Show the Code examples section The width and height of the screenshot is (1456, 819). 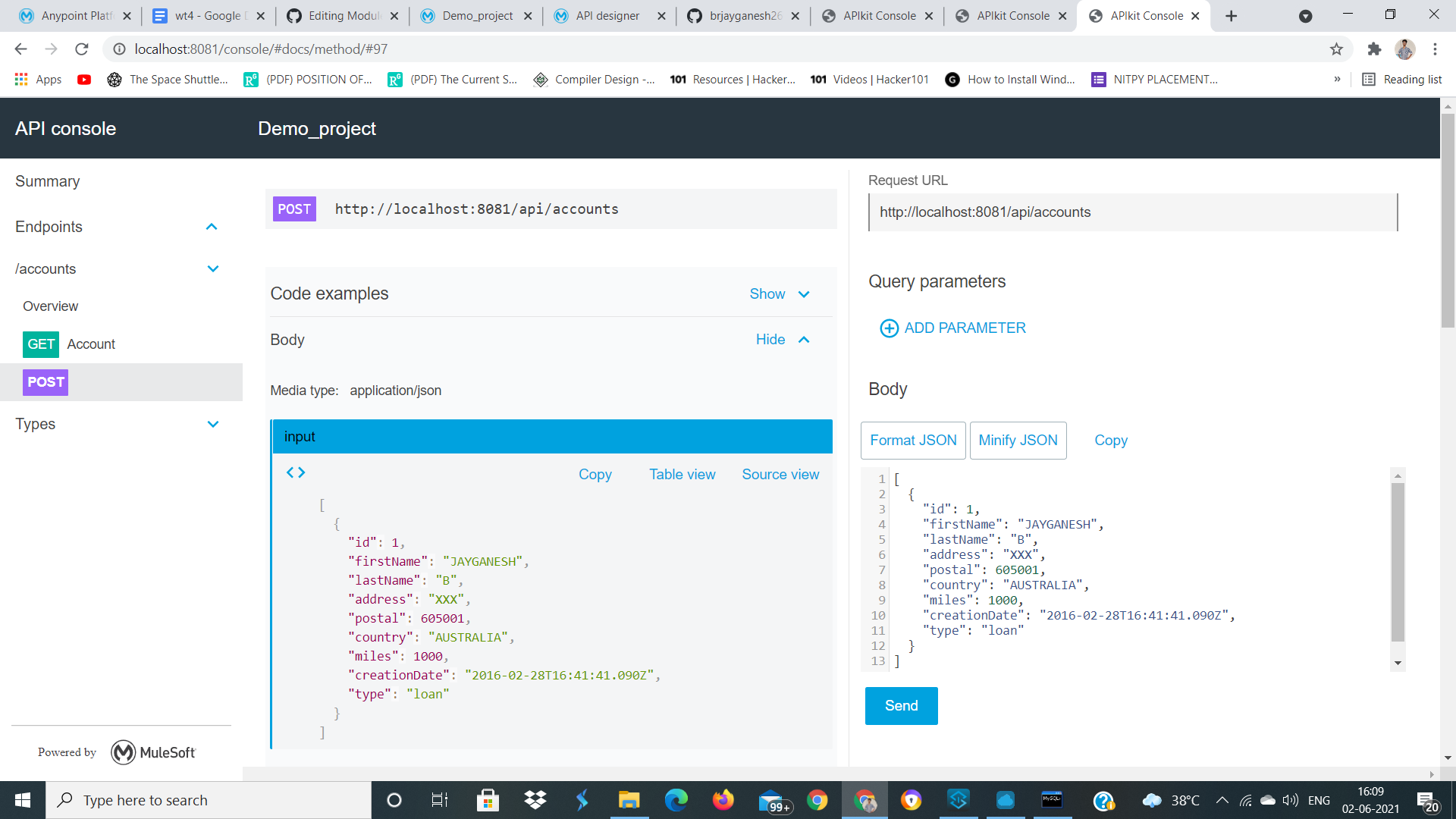click(767, 293)
